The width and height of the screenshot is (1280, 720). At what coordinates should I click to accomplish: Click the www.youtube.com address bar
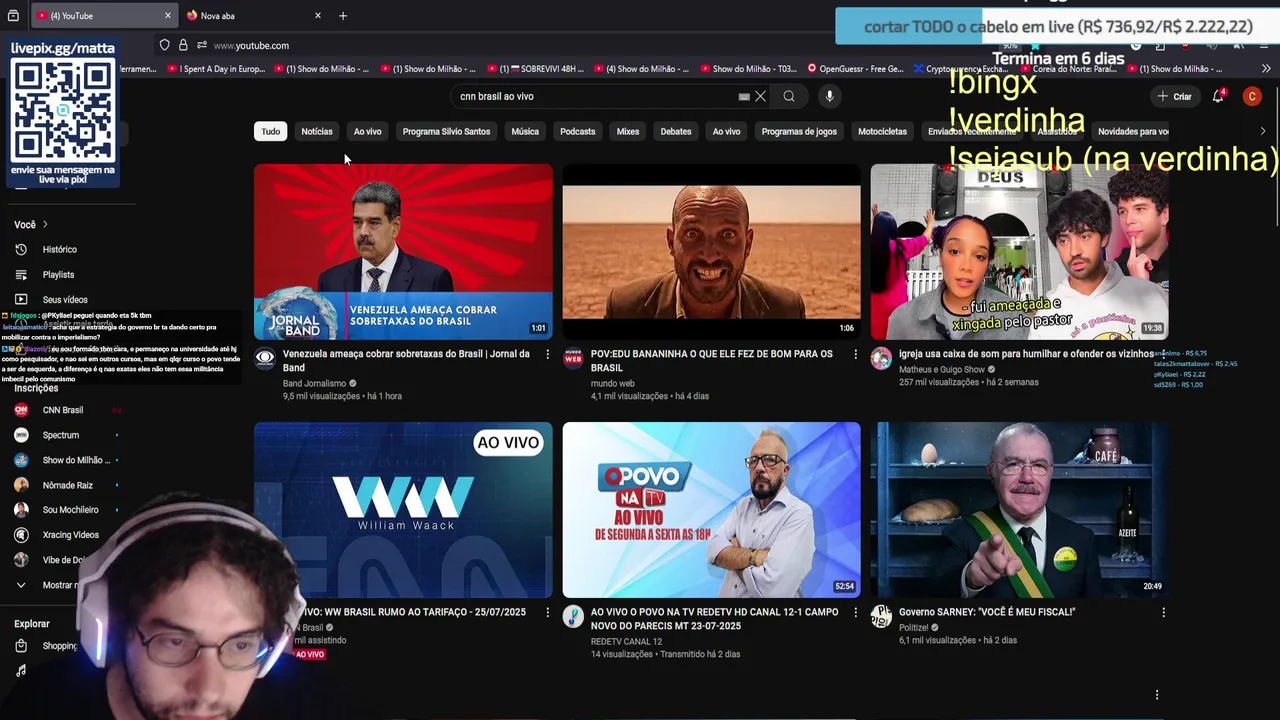click(251, 45)
